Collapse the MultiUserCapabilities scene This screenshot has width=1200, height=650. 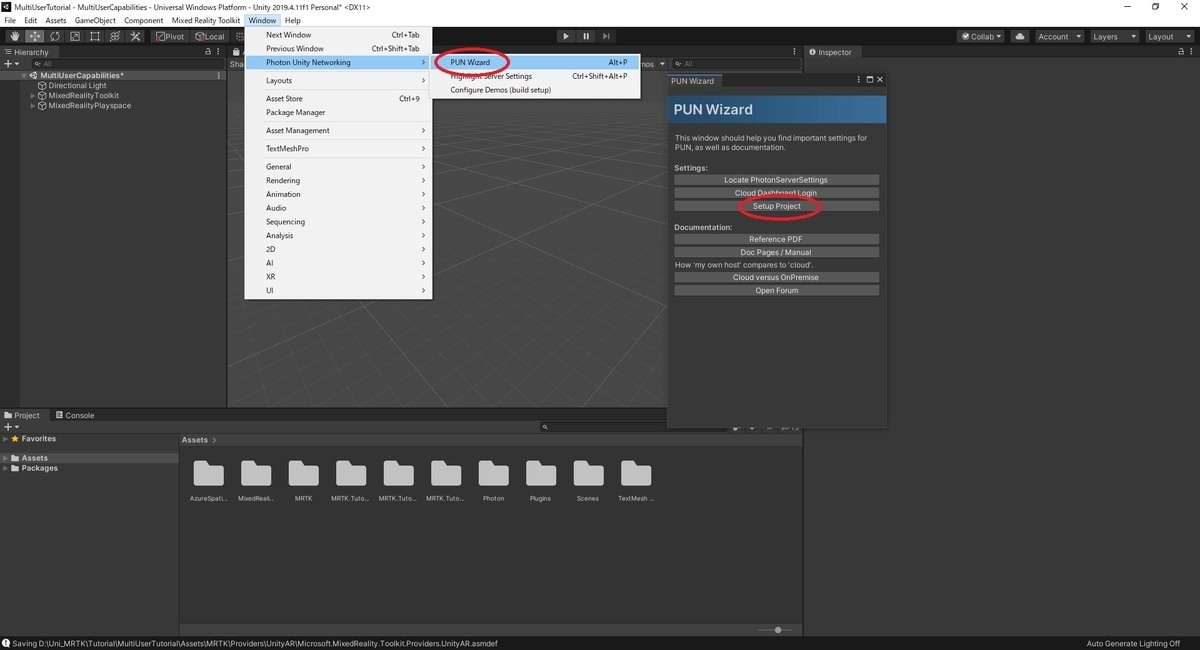[24, 75]
